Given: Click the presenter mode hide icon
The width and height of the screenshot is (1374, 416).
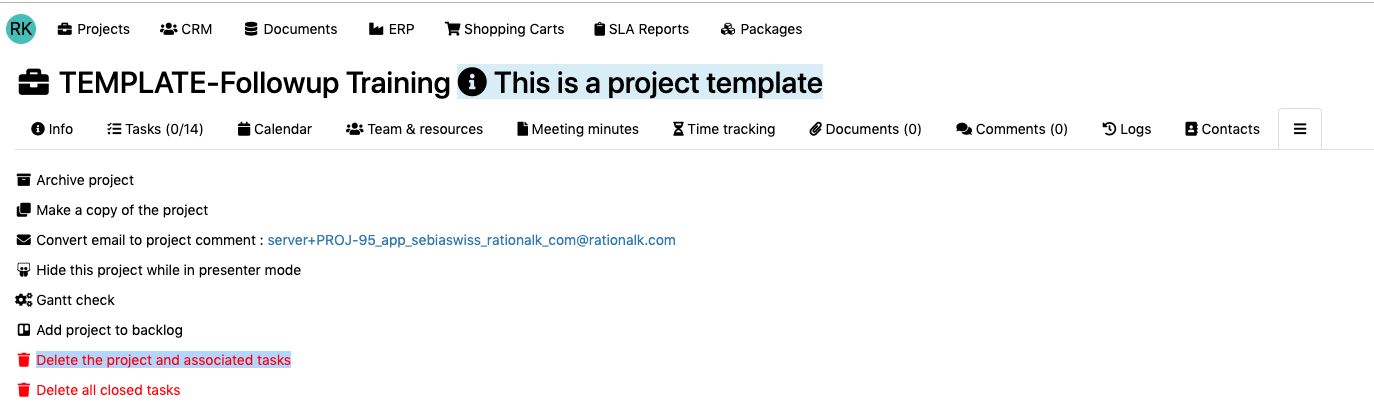Looking at the screenshot, I should 24,270.
